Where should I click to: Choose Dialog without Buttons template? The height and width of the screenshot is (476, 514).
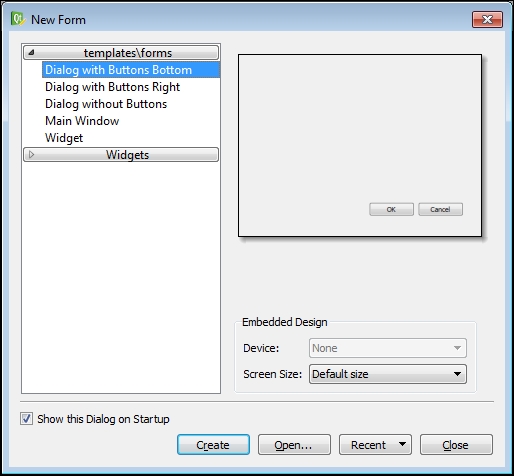[x=106, y=104]
